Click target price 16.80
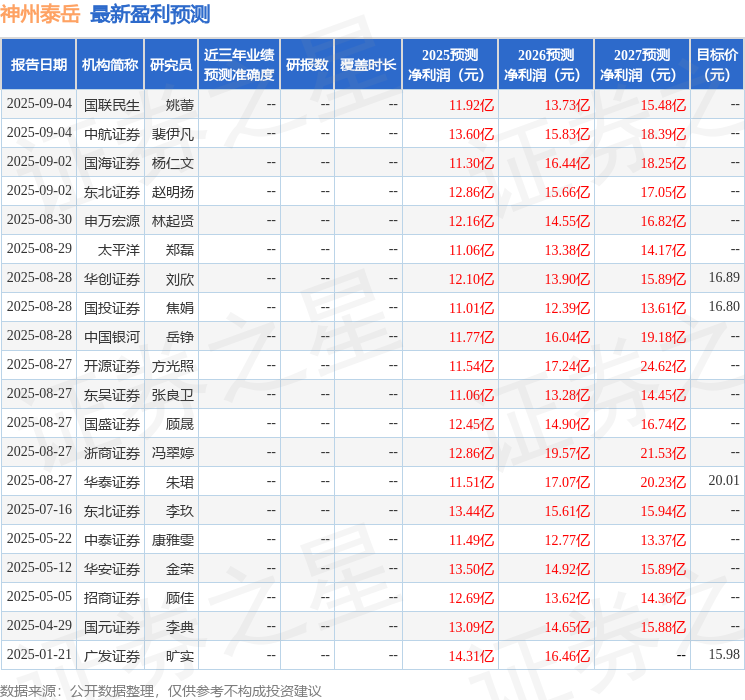The width and height of the screenshot is (745, 700). pyautogui.click(x=724, y=307)
